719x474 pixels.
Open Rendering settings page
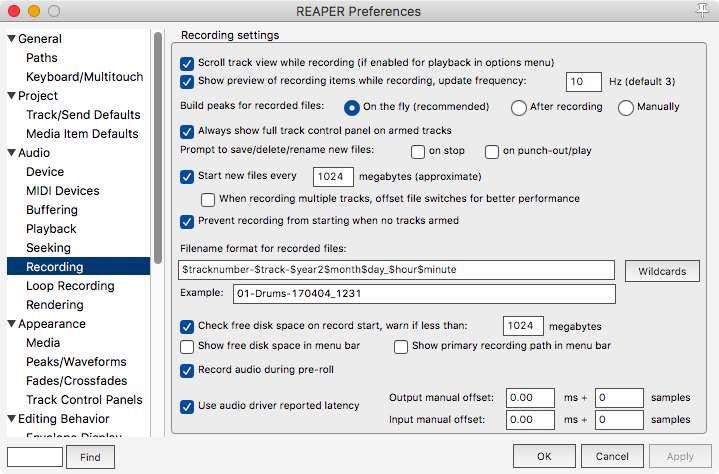(55, 305)
